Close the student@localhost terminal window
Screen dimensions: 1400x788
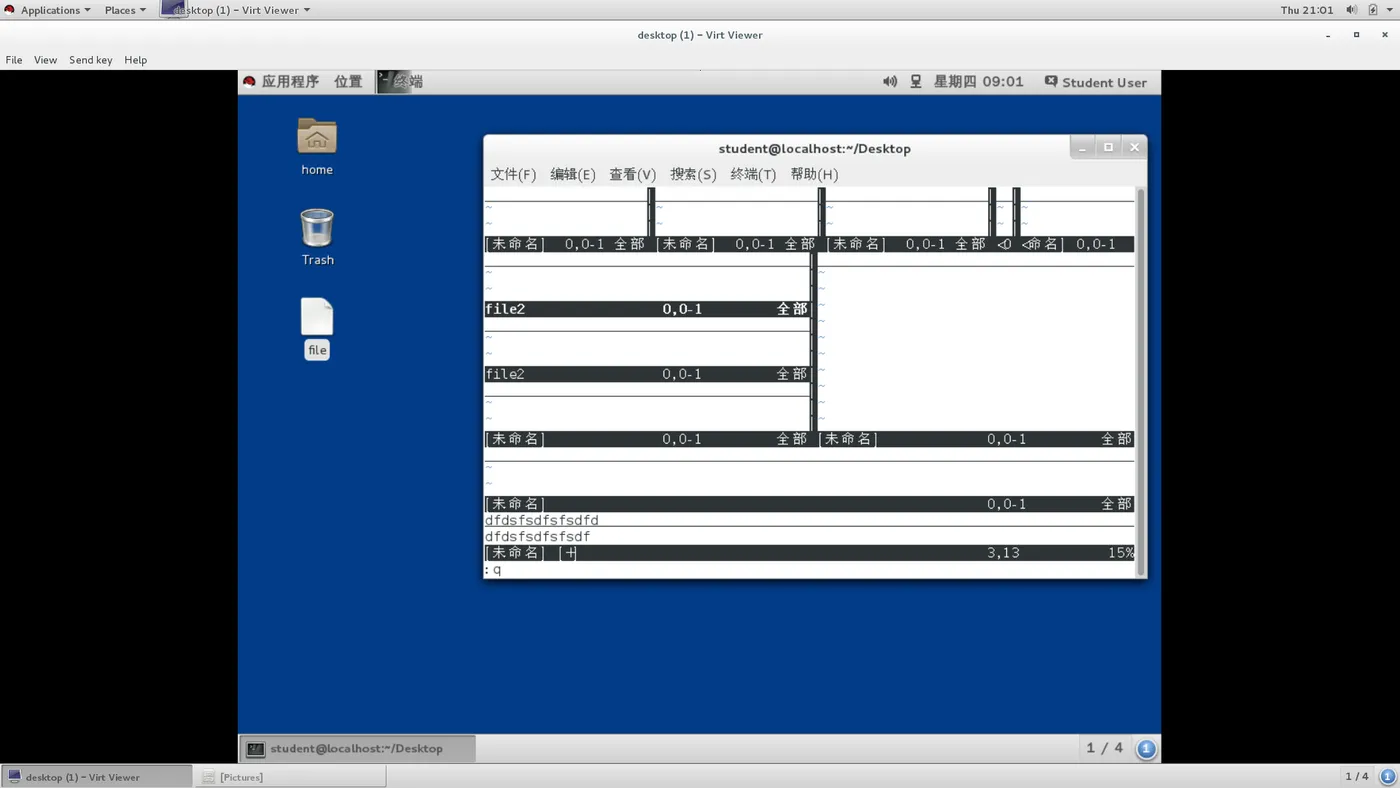[1134, 148]
